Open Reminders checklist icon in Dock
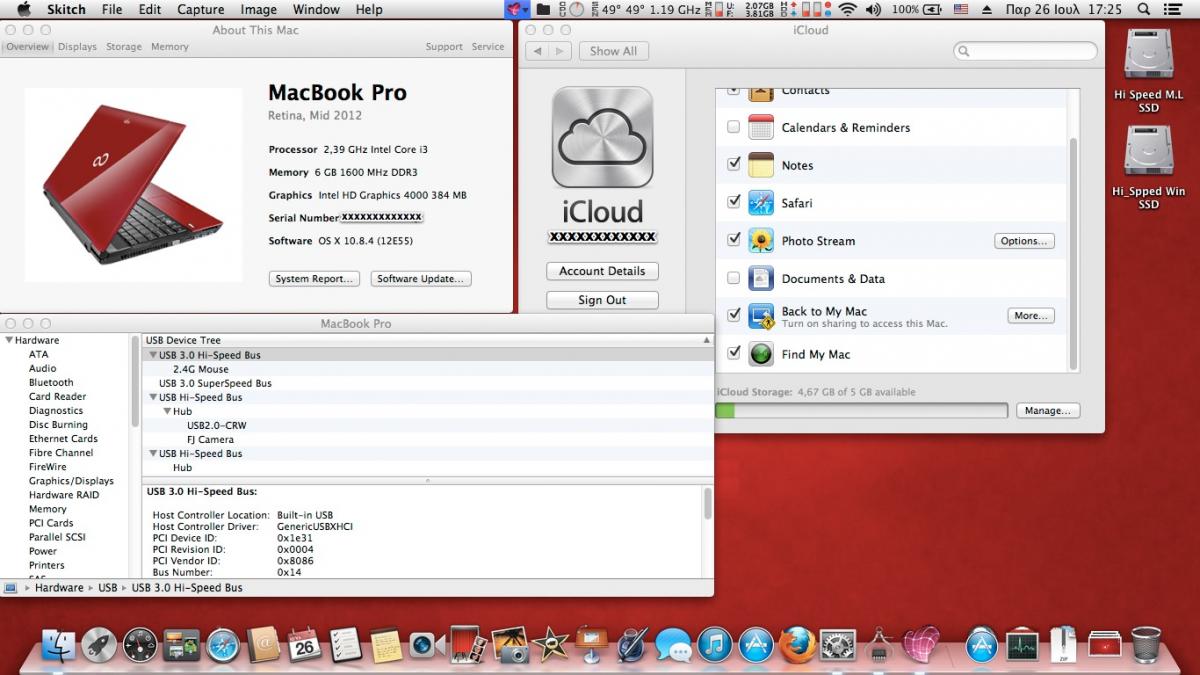Screen dimensions: 1200x675 (x=346, y=645)
